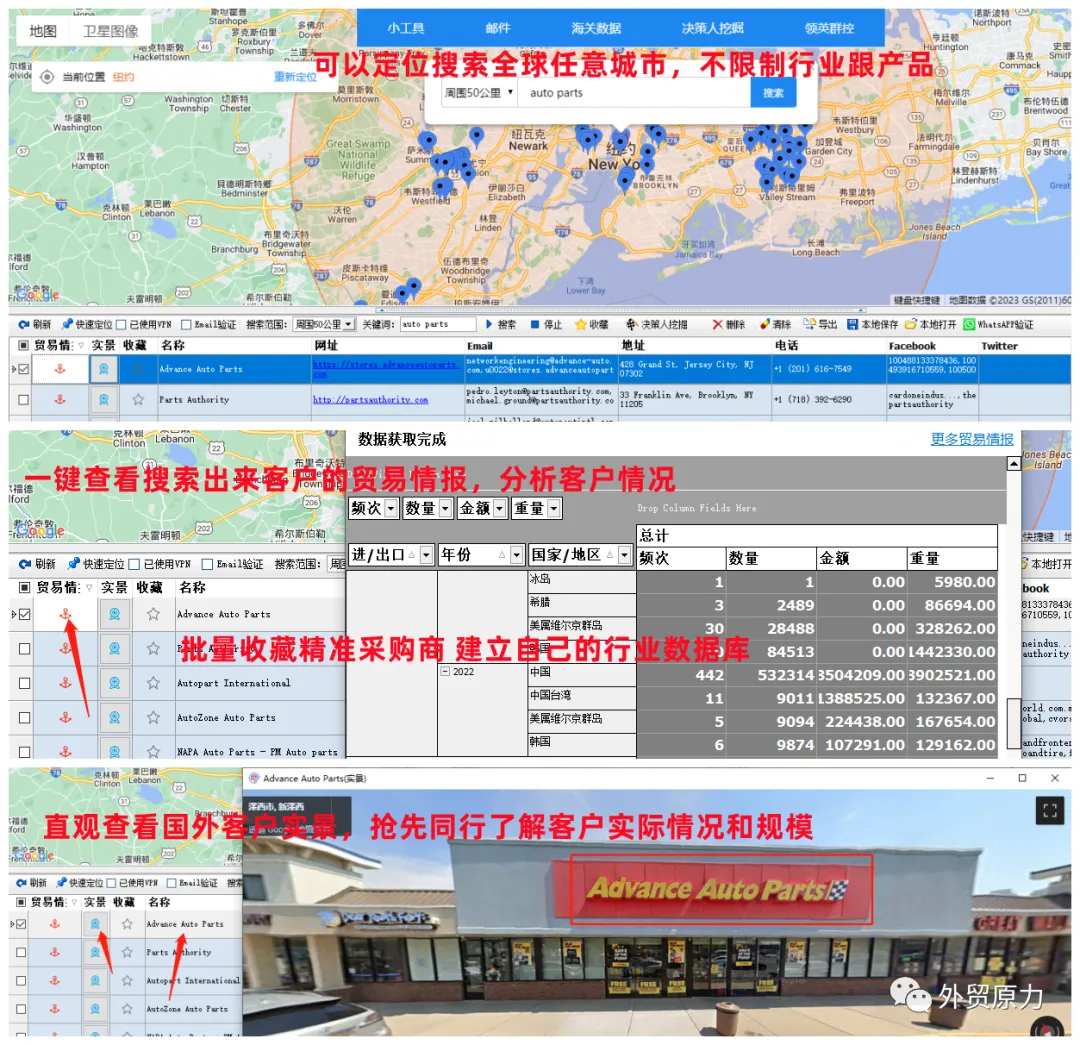Screen dimensions: 1080x1045
Task: Uncheck Advance Auto Parts row checkbox in the top table
Action: tap(23, 369)
